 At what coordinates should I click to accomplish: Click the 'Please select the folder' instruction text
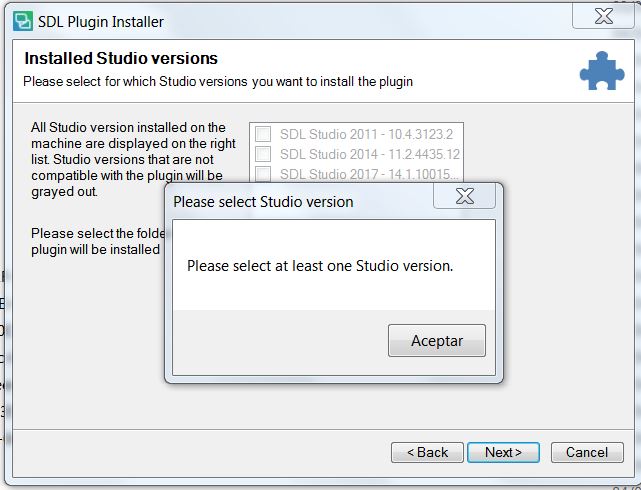pos(98,242)
